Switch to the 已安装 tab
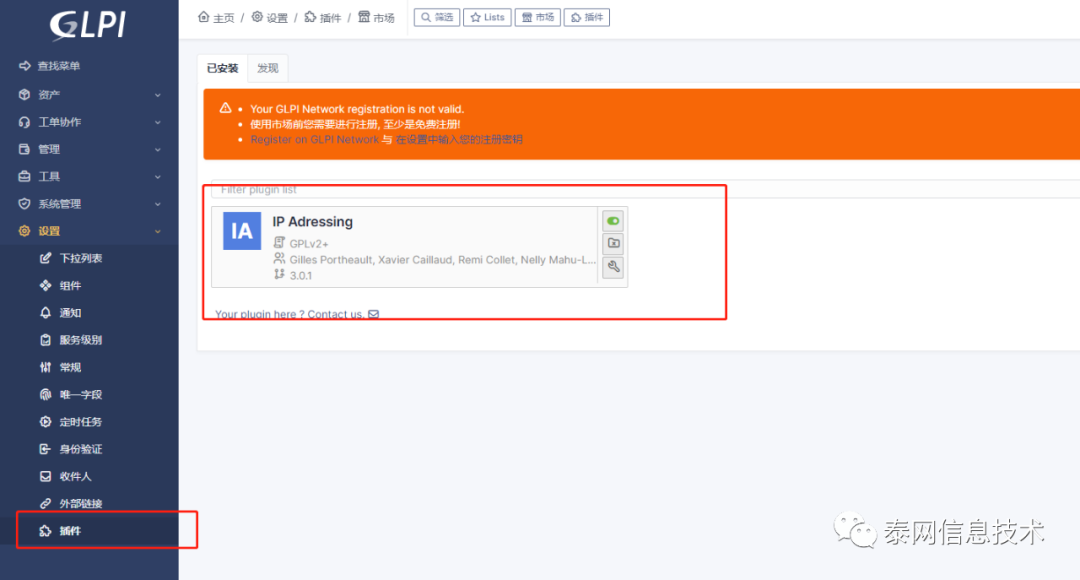Screen dimensions: 1080x580 point(222,68)
